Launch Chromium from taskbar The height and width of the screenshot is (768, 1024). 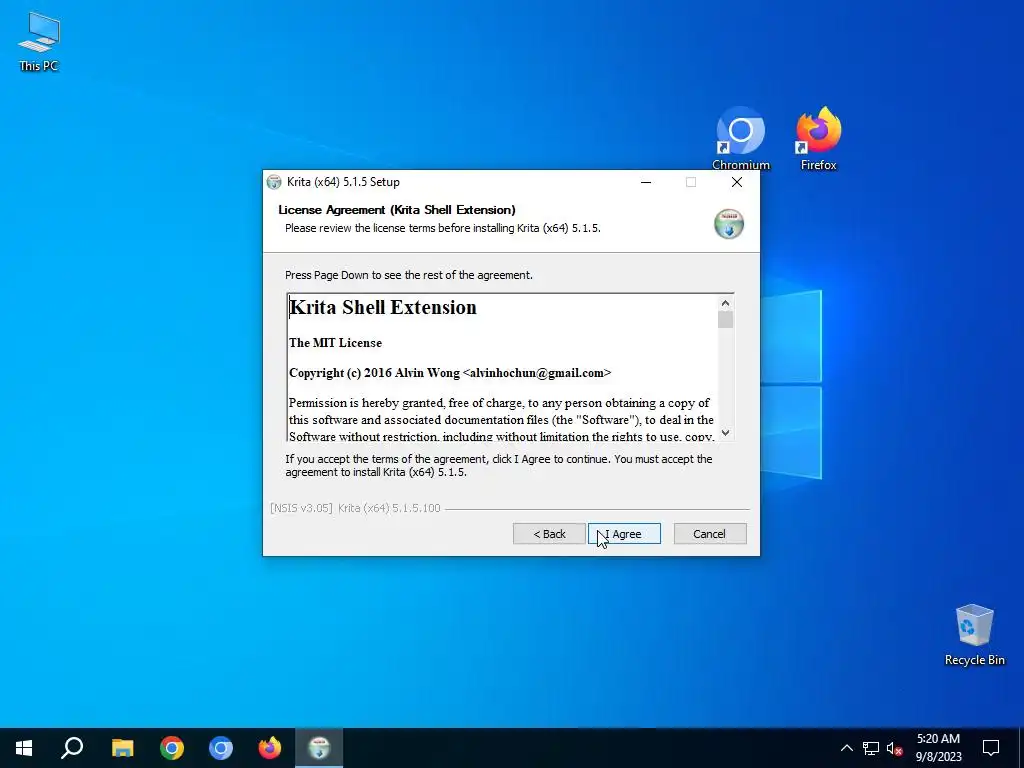tap(221, 748)
